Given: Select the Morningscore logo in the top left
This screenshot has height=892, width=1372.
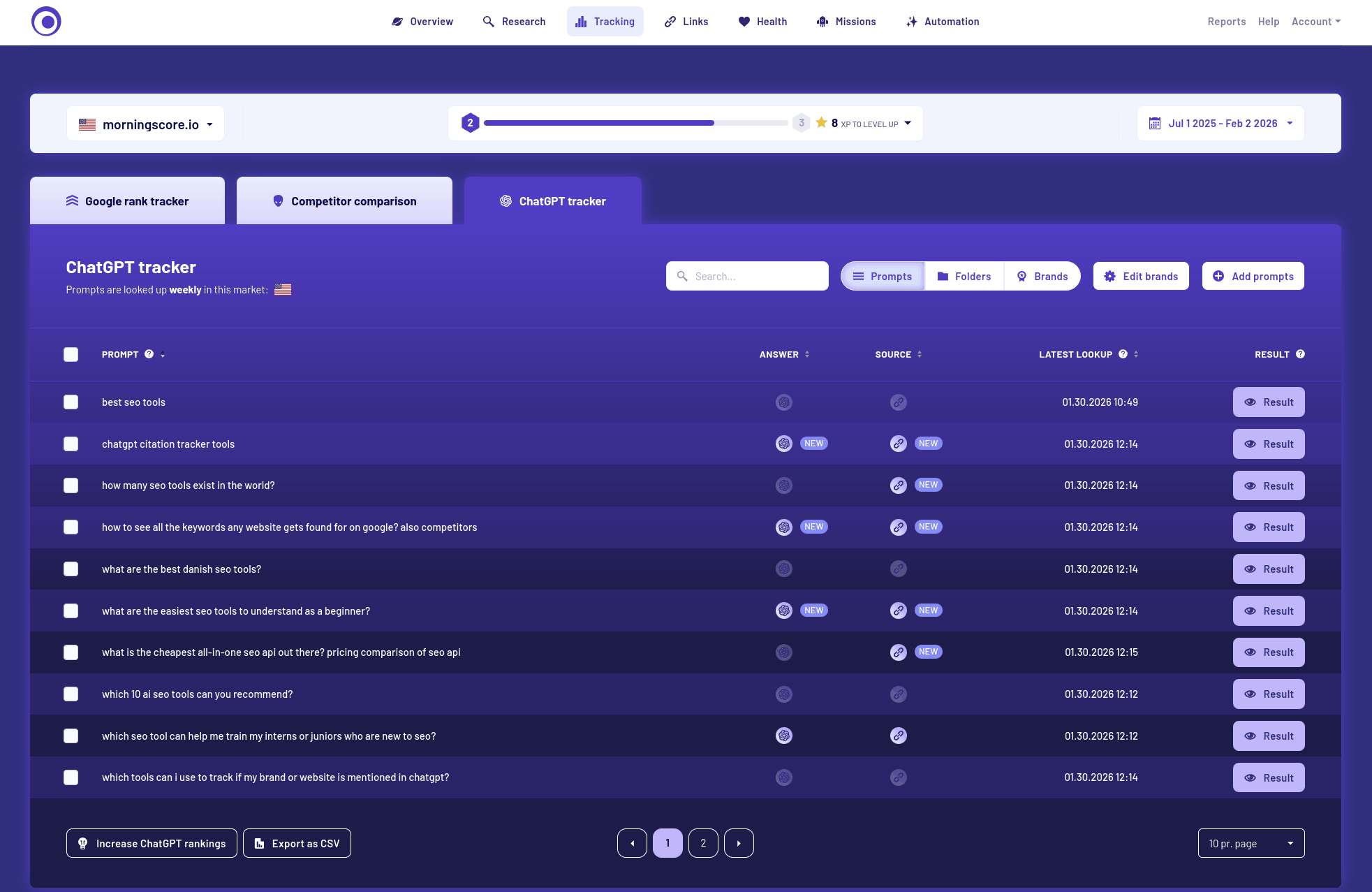Looking at the screenshot, I should [46, 22].
